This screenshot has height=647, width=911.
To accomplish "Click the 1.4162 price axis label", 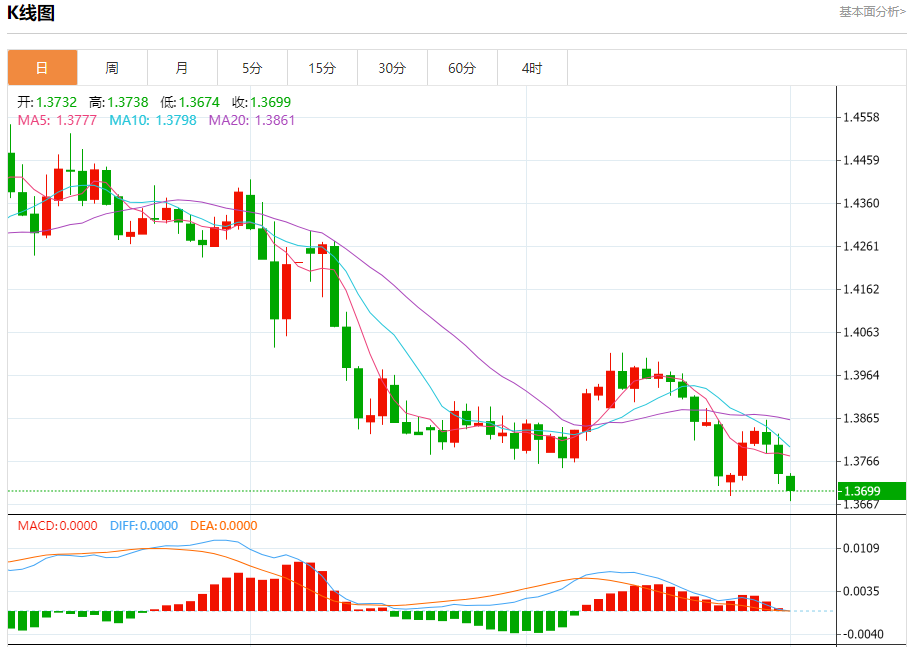I will pyautogui.click(x=861, y=289).
